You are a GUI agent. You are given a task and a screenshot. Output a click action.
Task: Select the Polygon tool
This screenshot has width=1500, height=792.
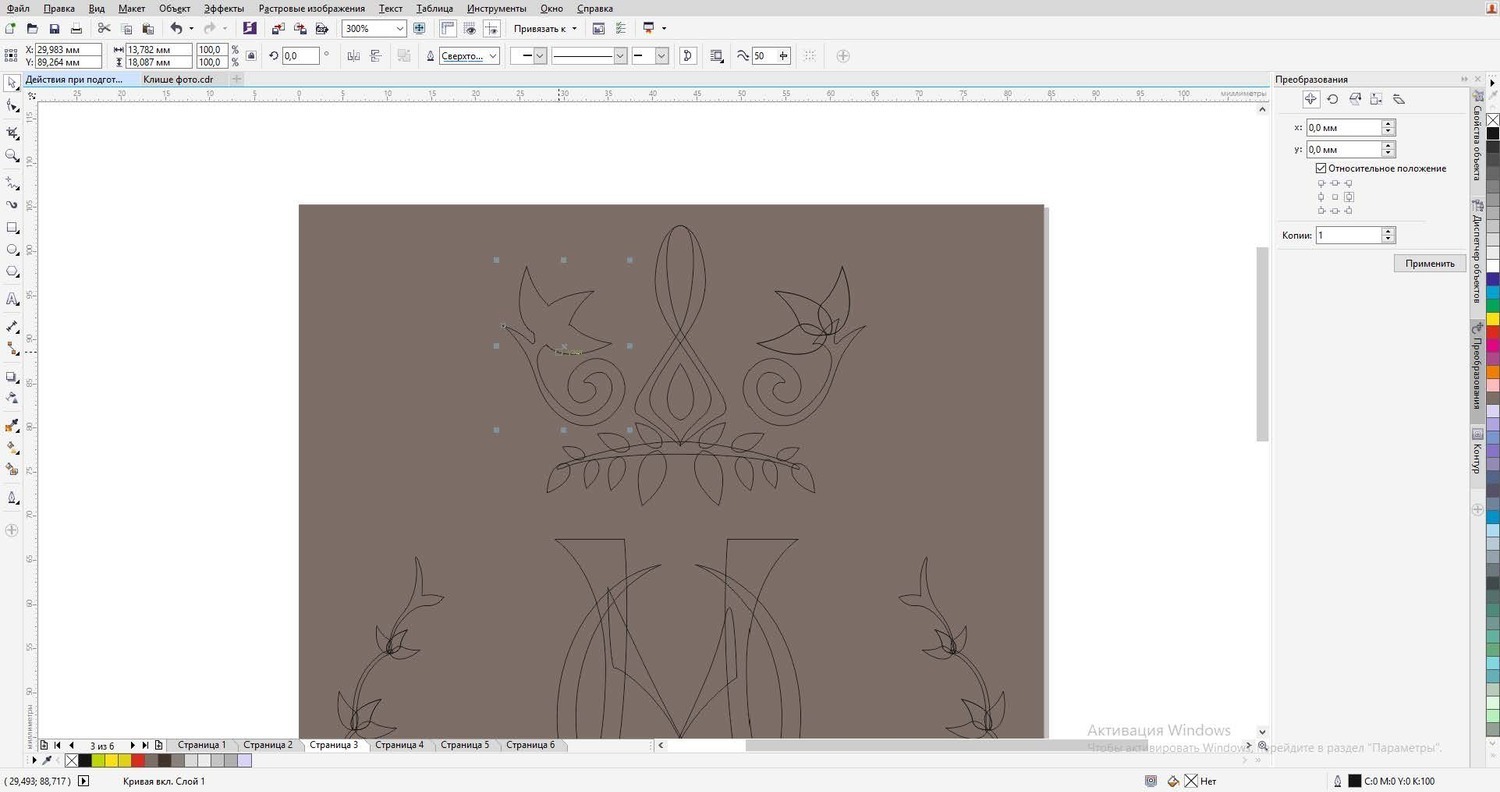click(12, 272)
